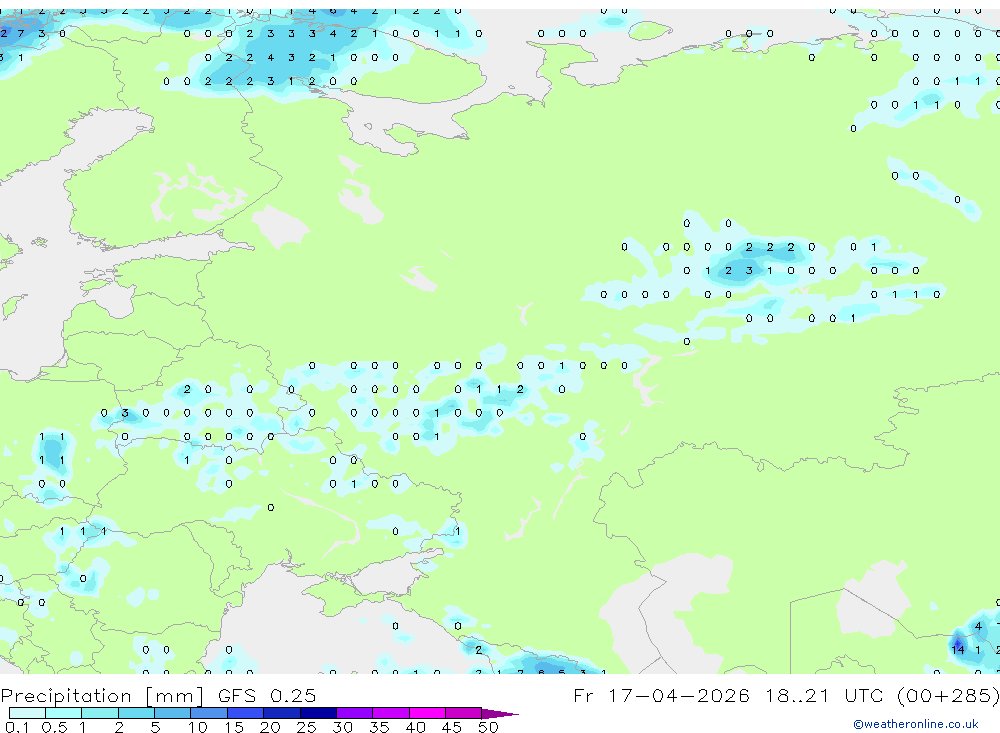Pick the 40–45 mm magenta legend swatch
This screenshot has height=733, width=1000.
click(427, 713)
